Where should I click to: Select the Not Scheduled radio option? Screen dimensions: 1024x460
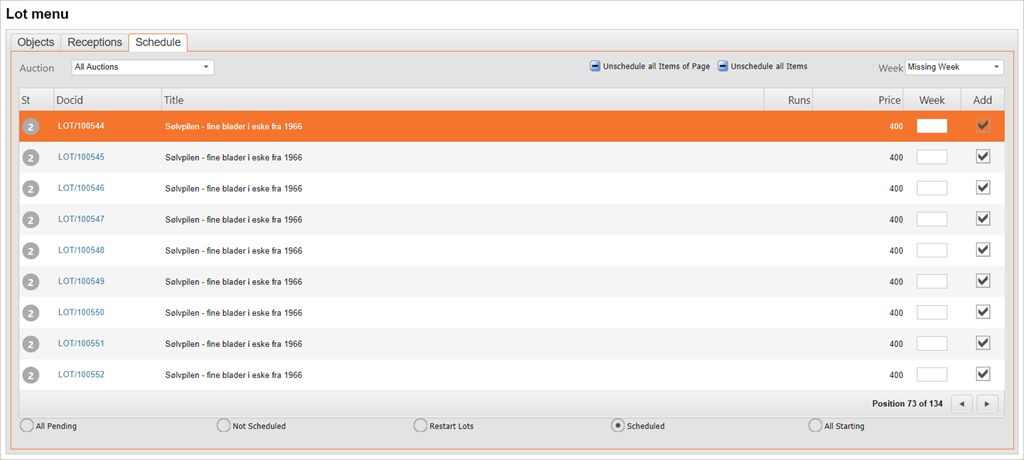(223, 426)
